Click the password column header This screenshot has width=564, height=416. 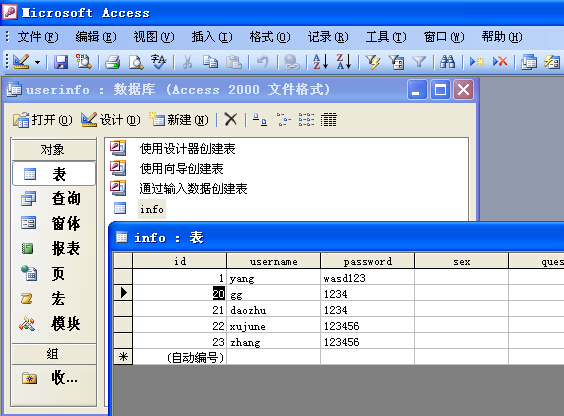tap(367, 261)
